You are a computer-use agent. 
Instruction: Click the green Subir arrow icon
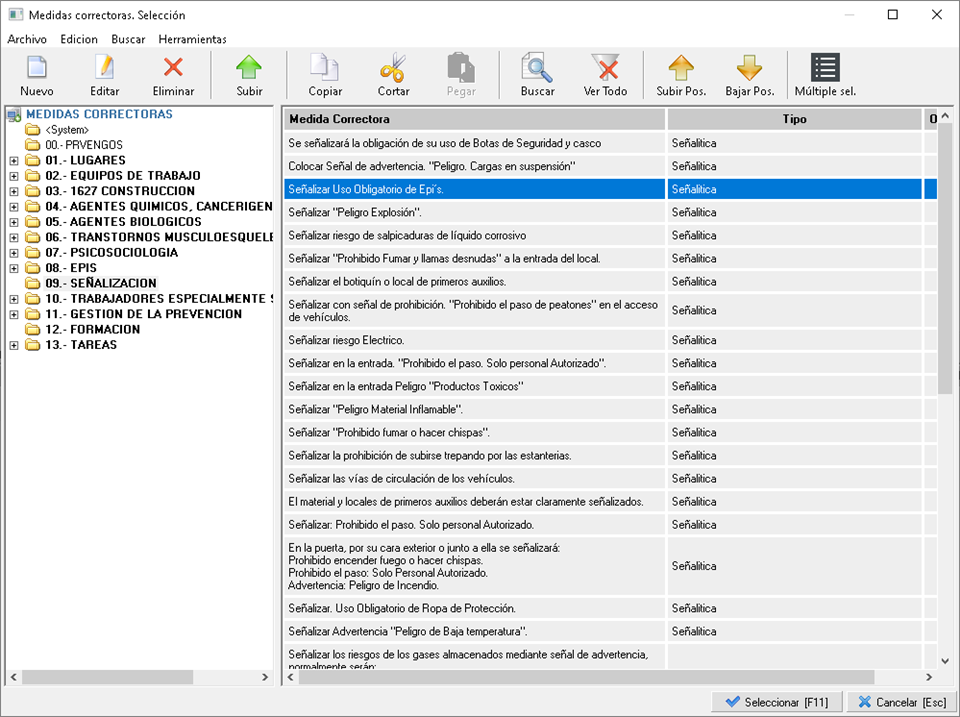click(249, 69)
